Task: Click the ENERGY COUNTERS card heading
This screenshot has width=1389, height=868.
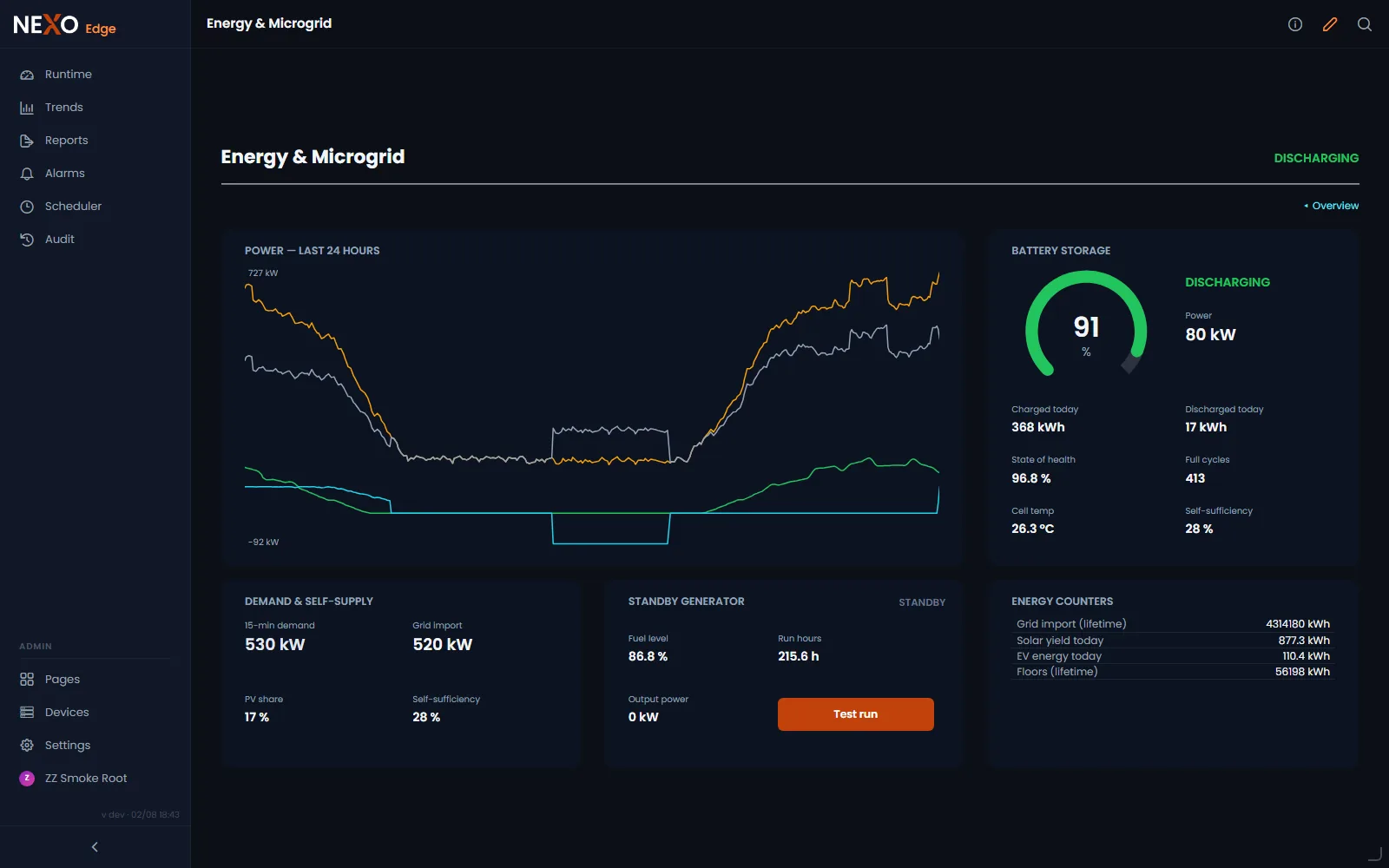Action: [x=1062, y=602]
